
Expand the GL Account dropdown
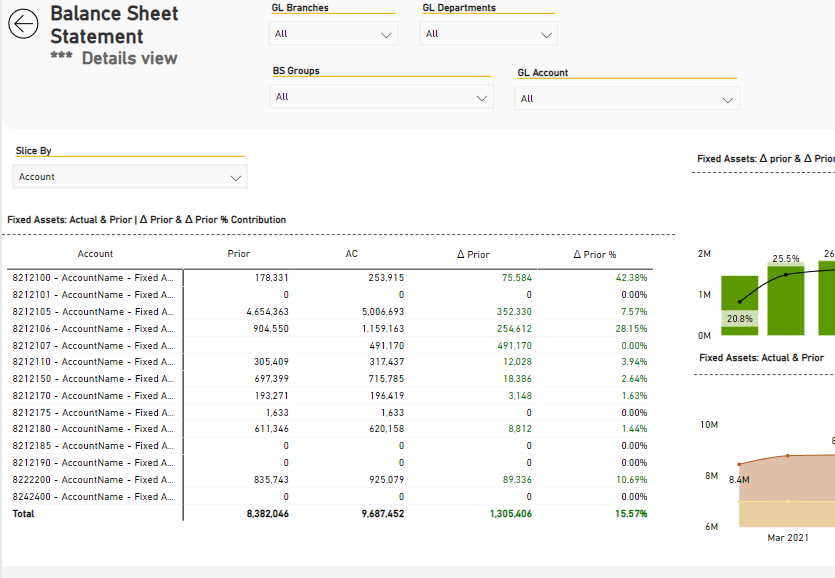click(627, 99)
